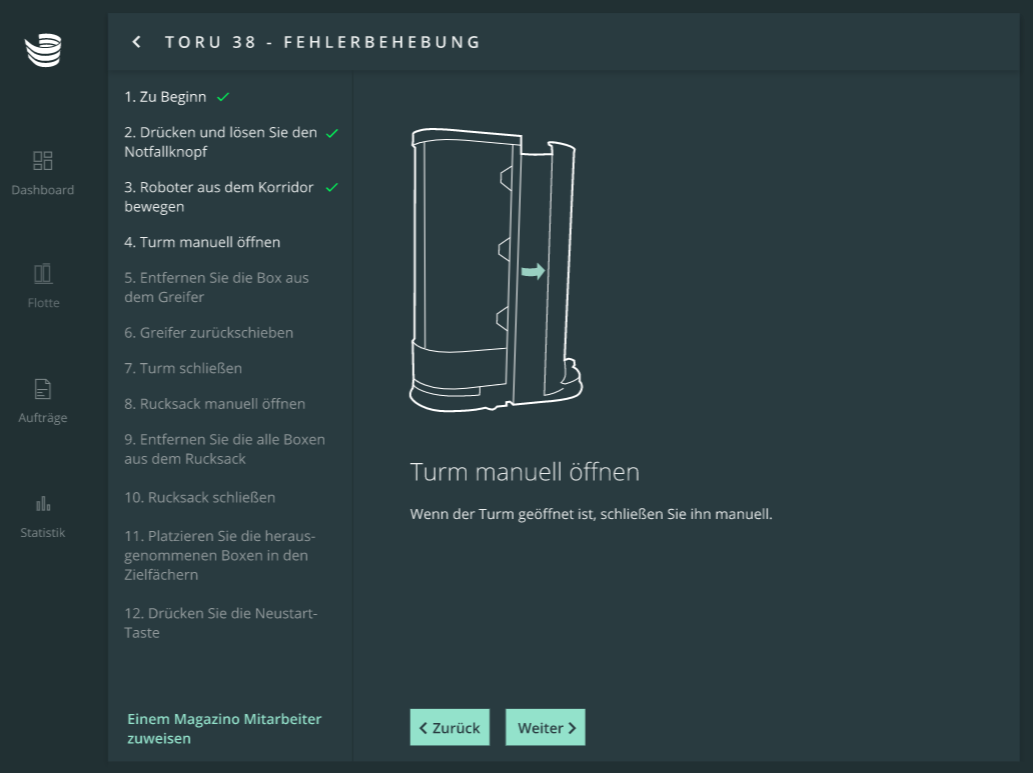Jump to step 8 Rucksack manuell öffnen

(x=214, y=404)
